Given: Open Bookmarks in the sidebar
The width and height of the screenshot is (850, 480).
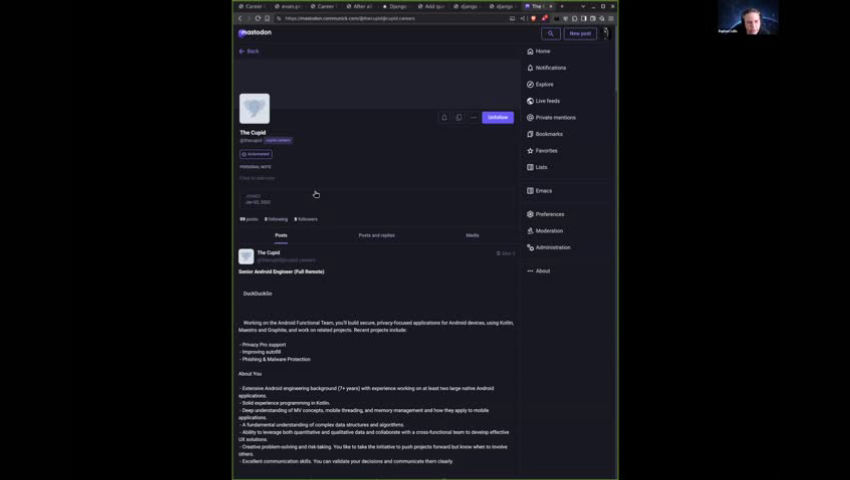Looking at the screenshot, I should tap(545, 134).
